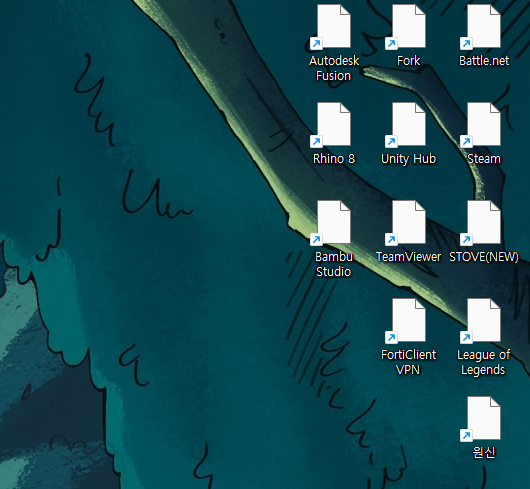Click the "Unity Hub" label text
Viewport: 530px width, 489px height.
408,159
